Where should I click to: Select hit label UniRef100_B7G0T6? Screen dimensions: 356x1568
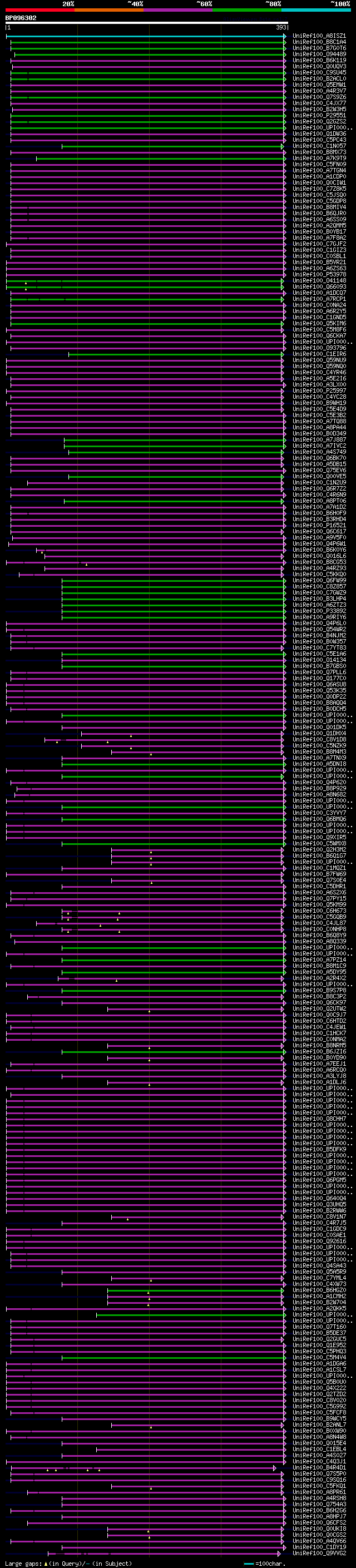(x=319, y=48)
